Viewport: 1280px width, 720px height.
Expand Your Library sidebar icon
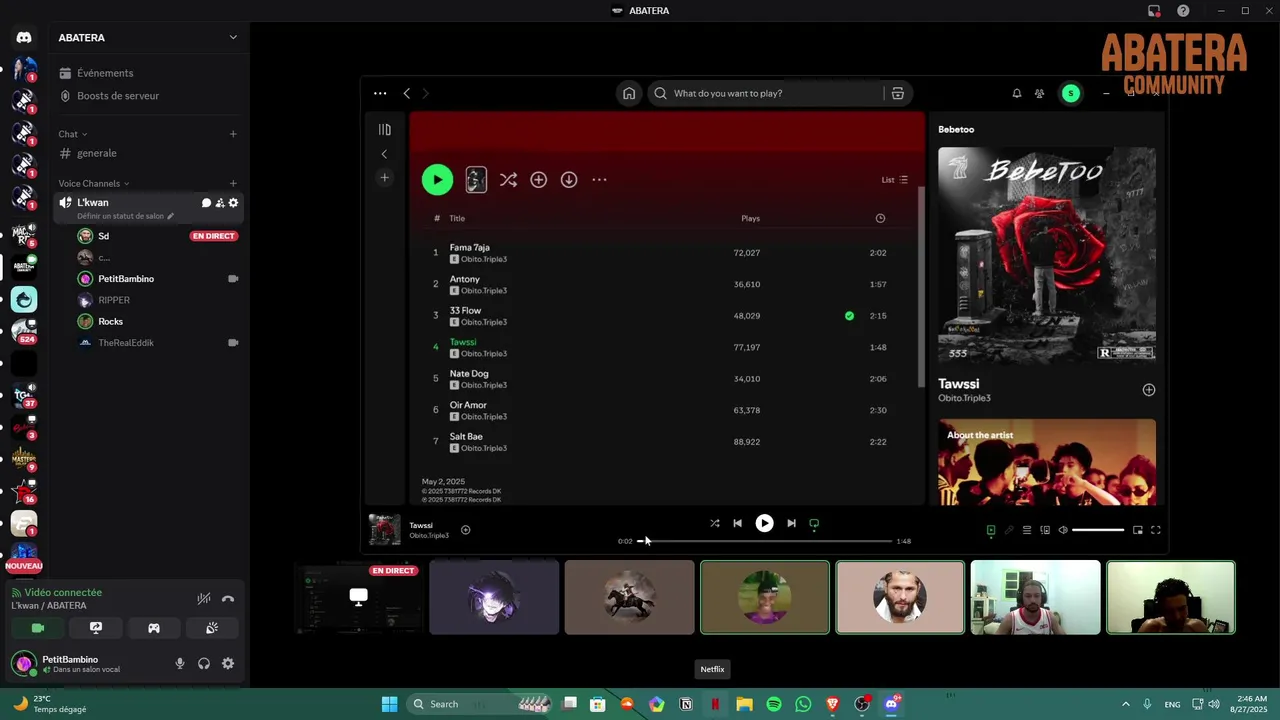tap(384, 129)
